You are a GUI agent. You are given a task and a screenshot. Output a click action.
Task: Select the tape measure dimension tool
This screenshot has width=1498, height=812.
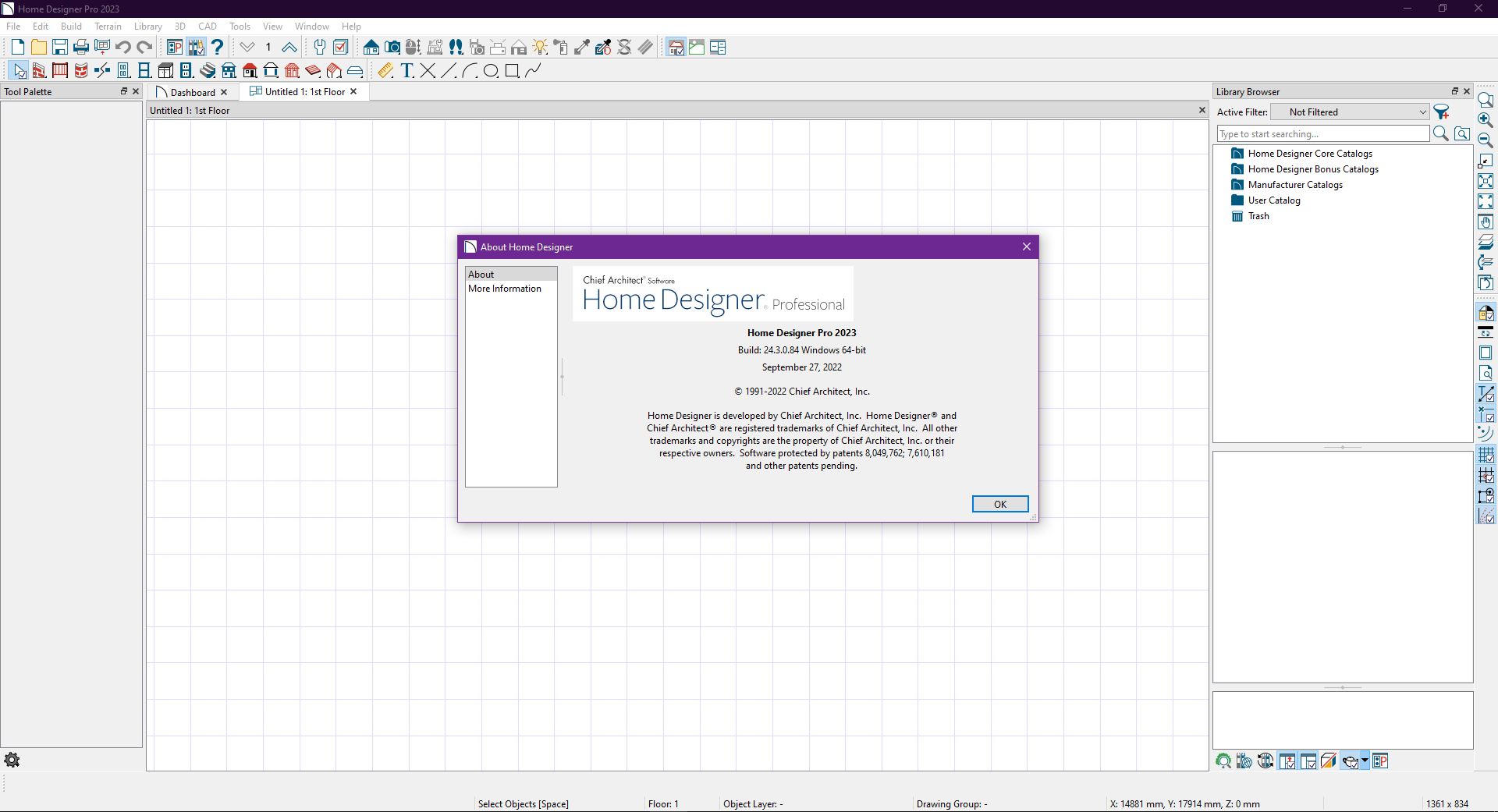(x=385, y=71)
